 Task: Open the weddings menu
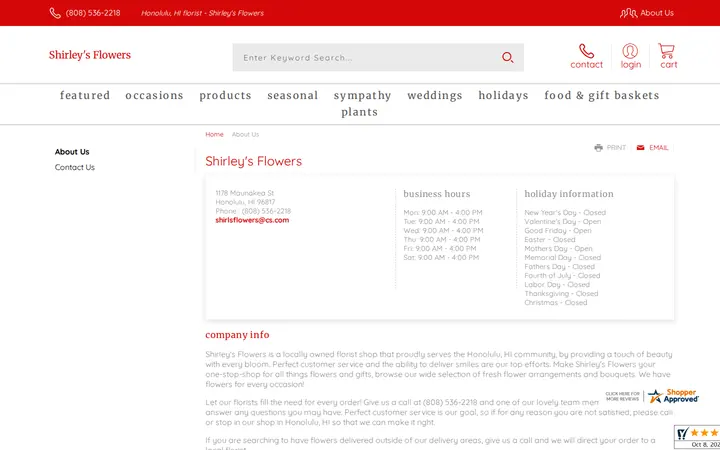435,96
